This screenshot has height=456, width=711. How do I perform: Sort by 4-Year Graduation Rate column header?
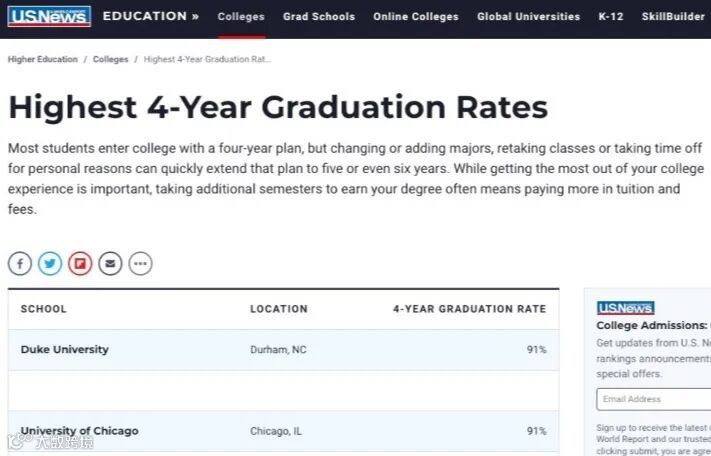coord(469,309)
